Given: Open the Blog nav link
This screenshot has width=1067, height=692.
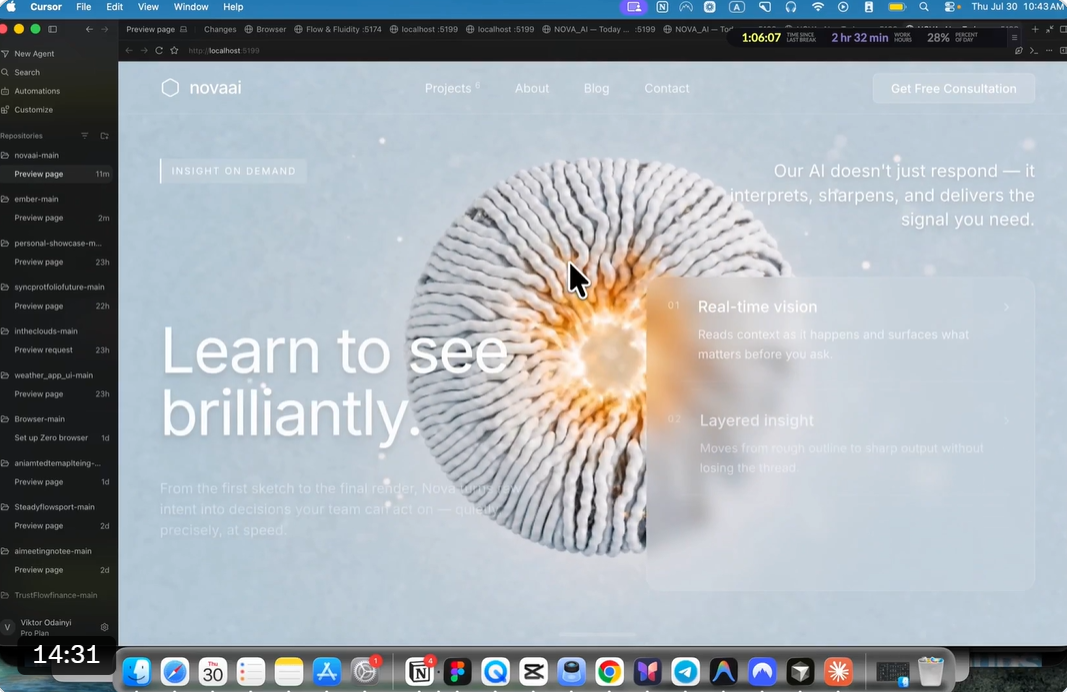Looking at the screenshot, I should click(x=596, y=88).
